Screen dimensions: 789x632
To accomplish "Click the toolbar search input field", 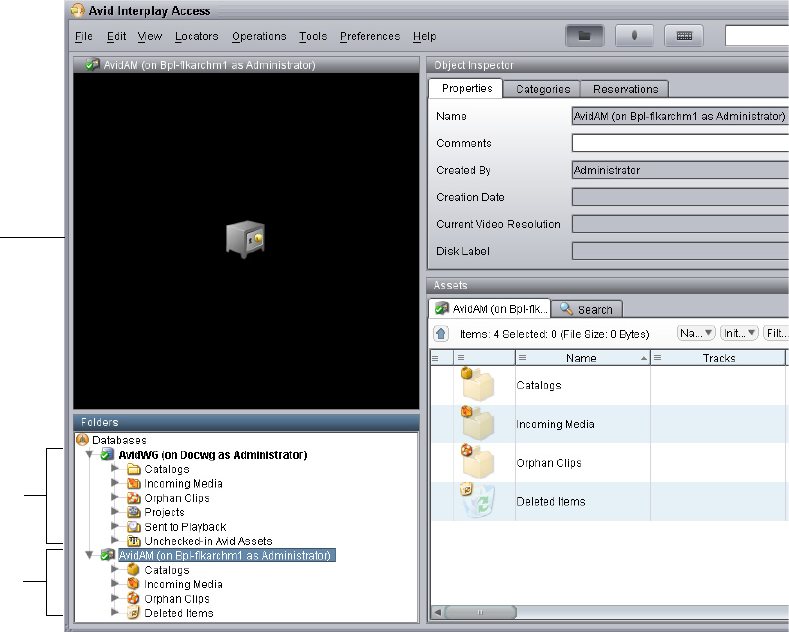I will [x=757, y=36].
